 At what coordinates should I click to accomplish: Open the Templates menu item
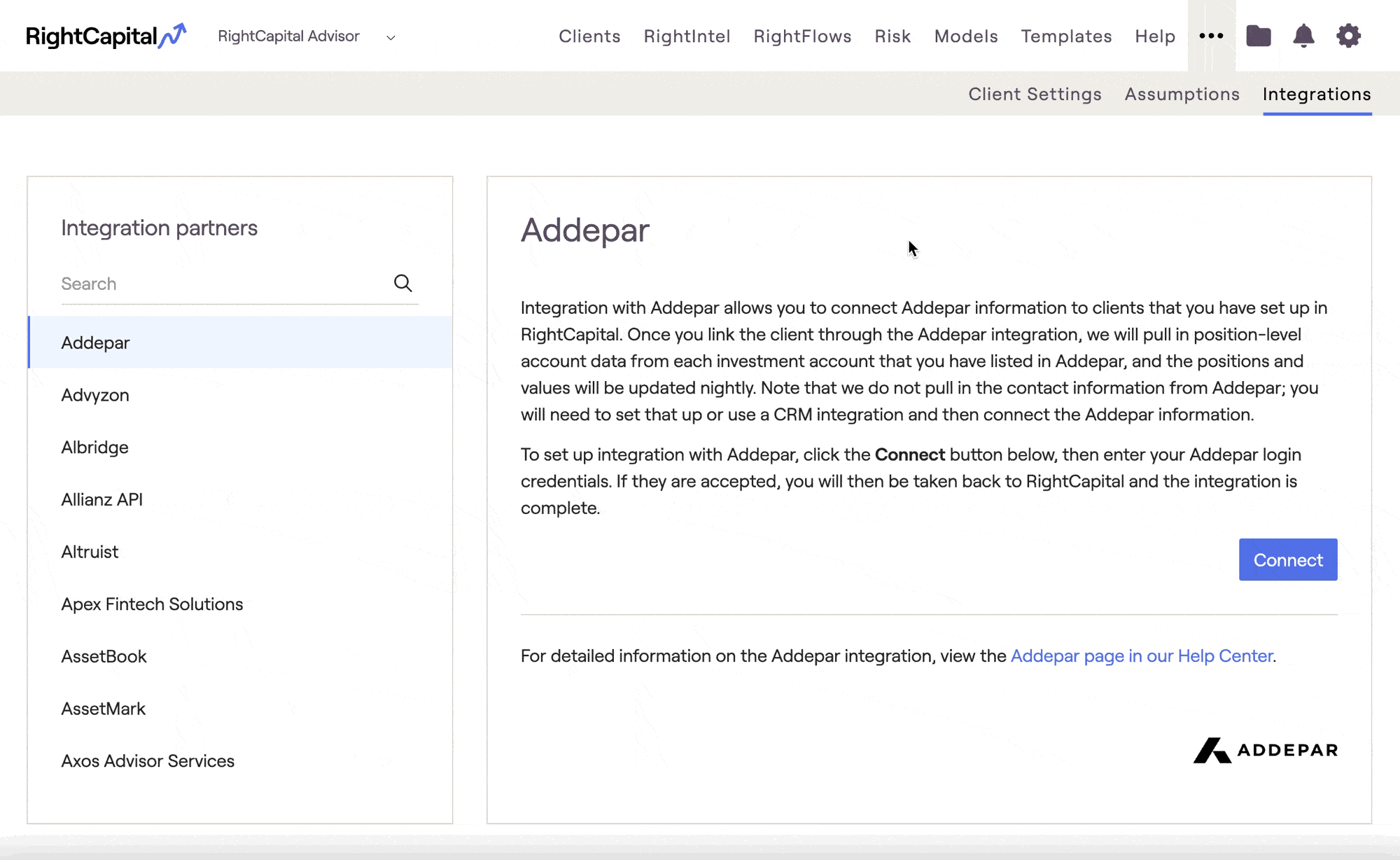1066,36
